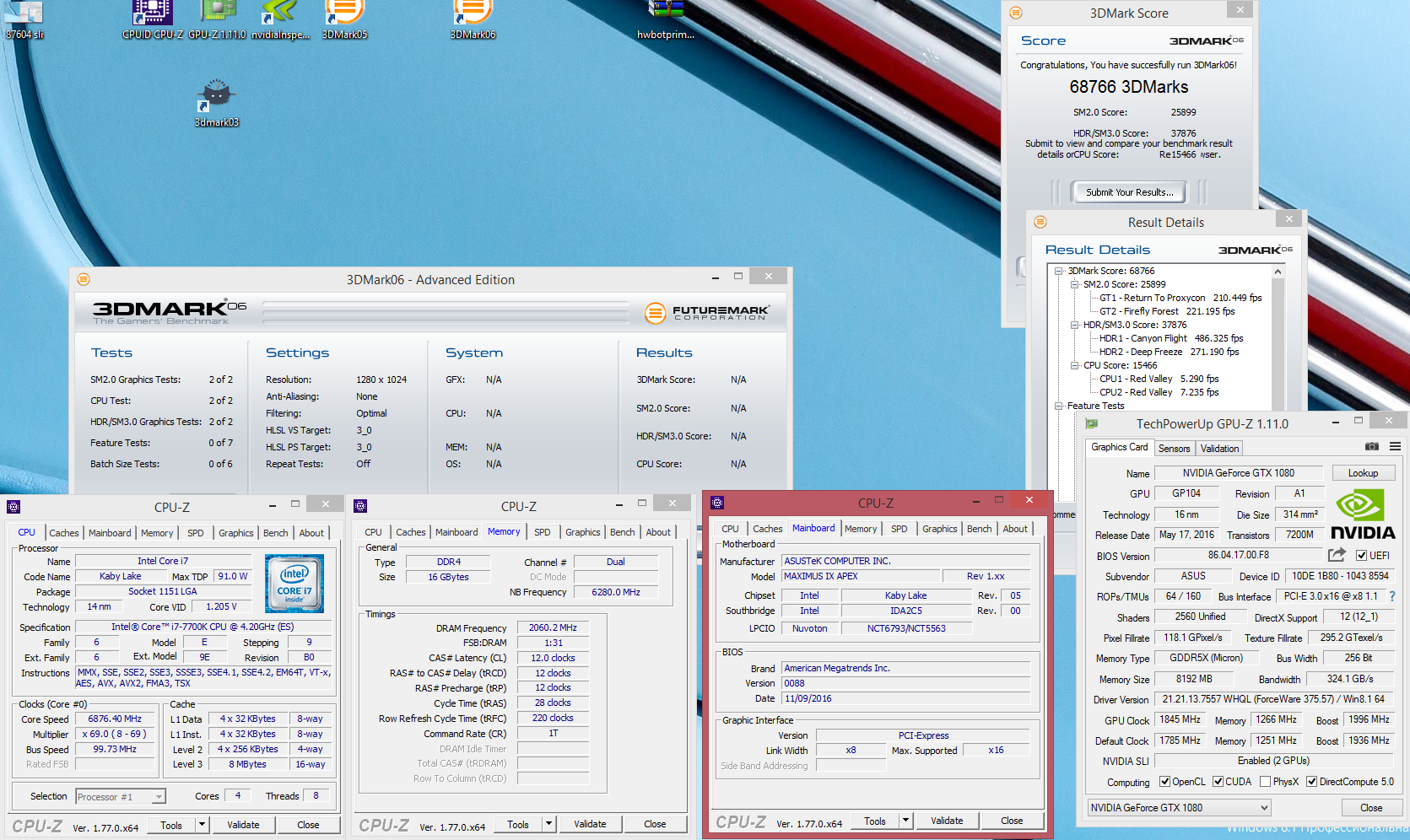The width and height of the screenshot is (1410, 840).
Task: Click Tools button in CPU-Z CPU window
Action: coord(171,825)
